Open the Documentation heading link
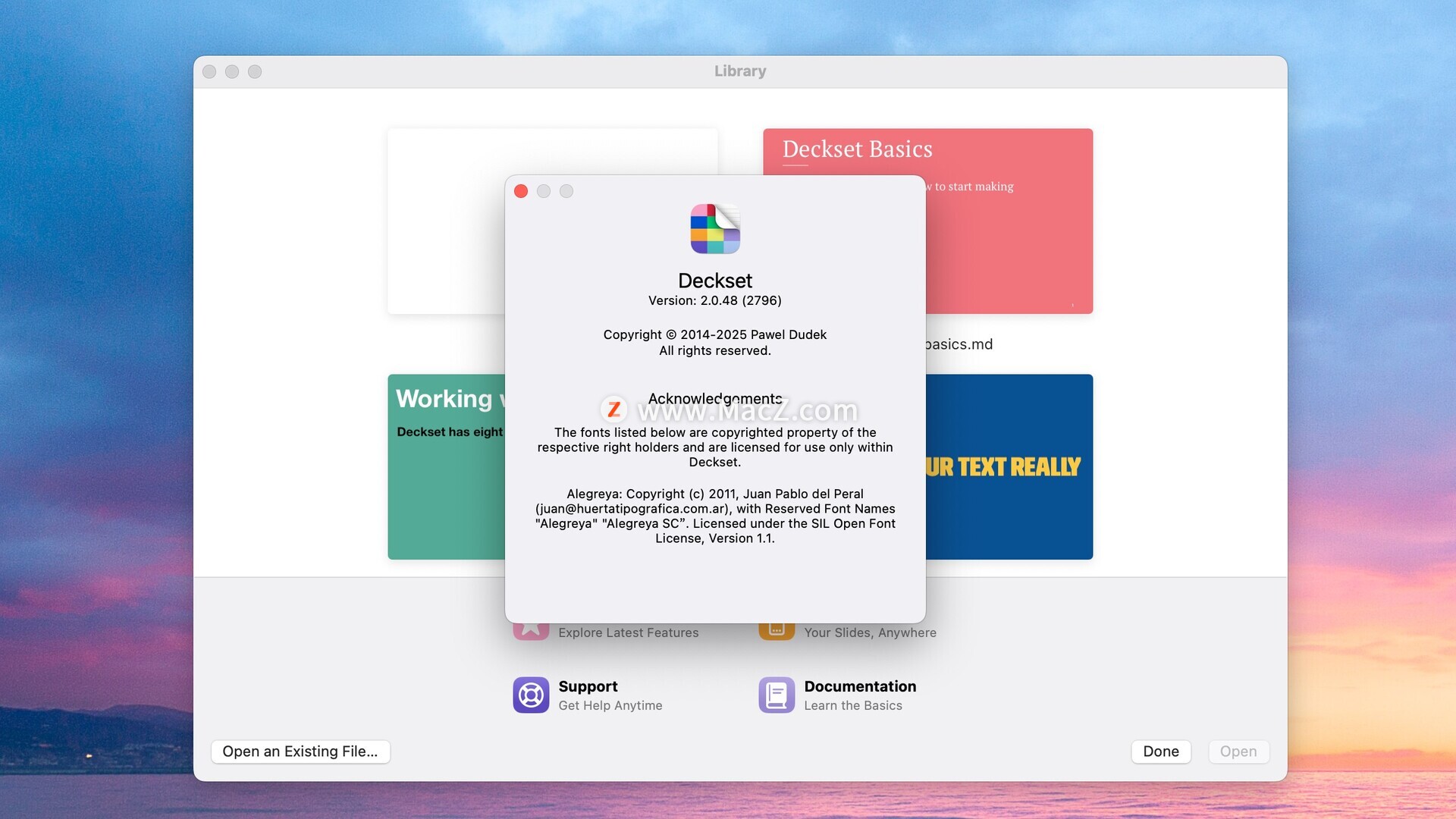 click(x=860, y=686)
